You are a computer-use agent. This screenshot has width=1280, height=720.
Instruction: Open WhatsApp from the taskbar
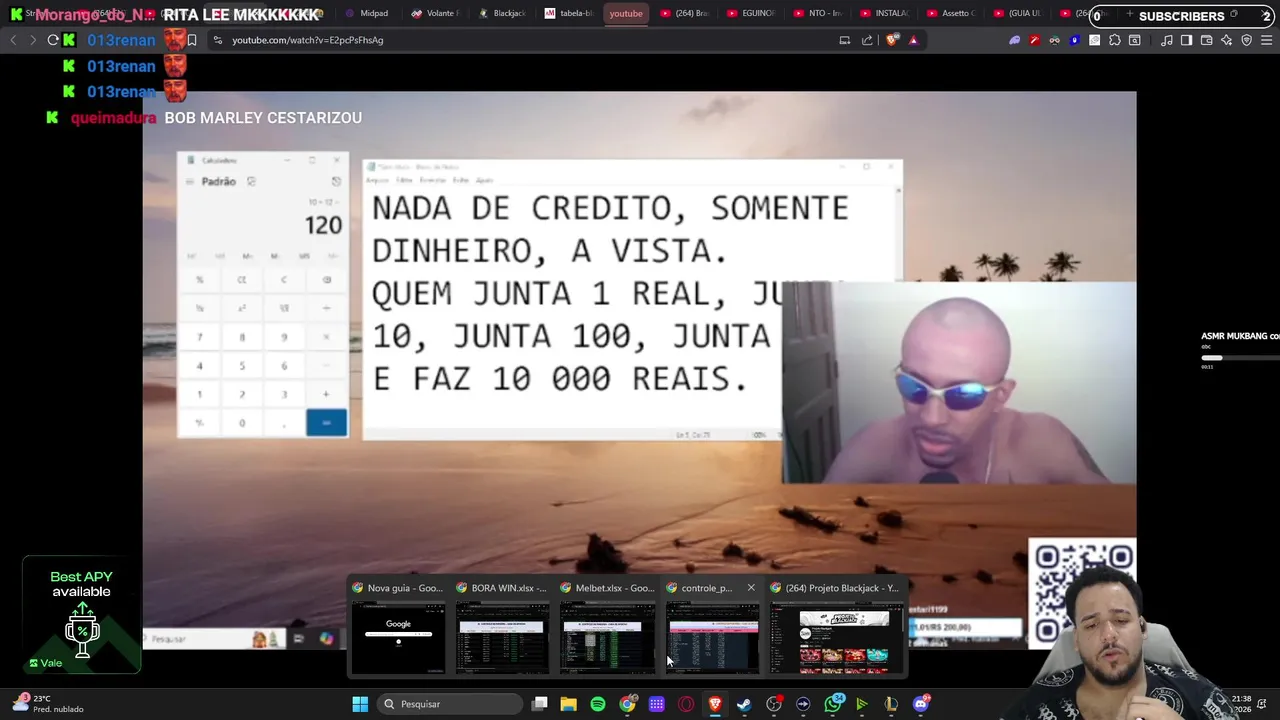coord(833,704)
